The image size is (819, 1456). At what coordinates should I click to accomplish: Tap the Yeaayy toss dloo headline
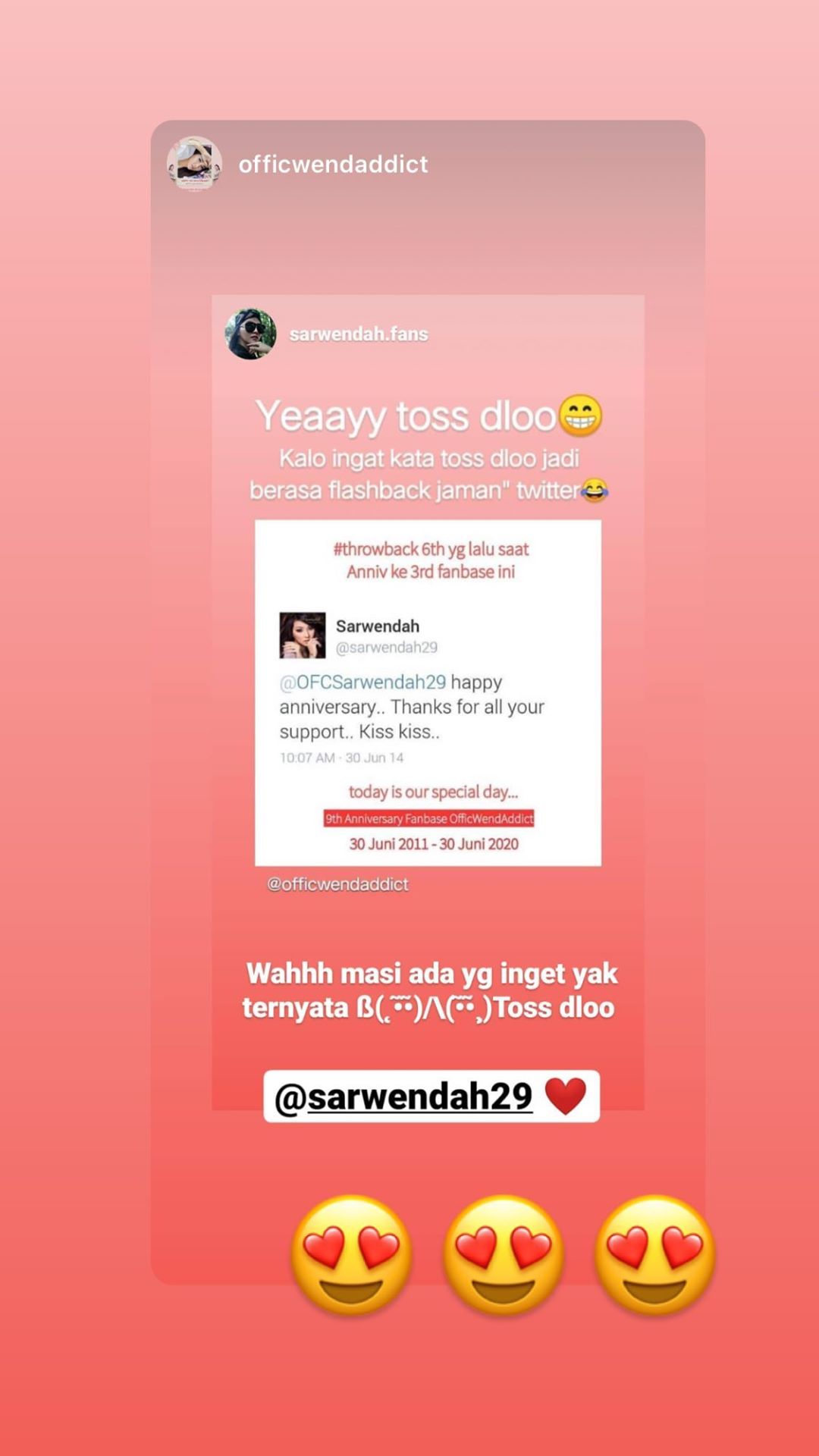click(x=406, y=416)
